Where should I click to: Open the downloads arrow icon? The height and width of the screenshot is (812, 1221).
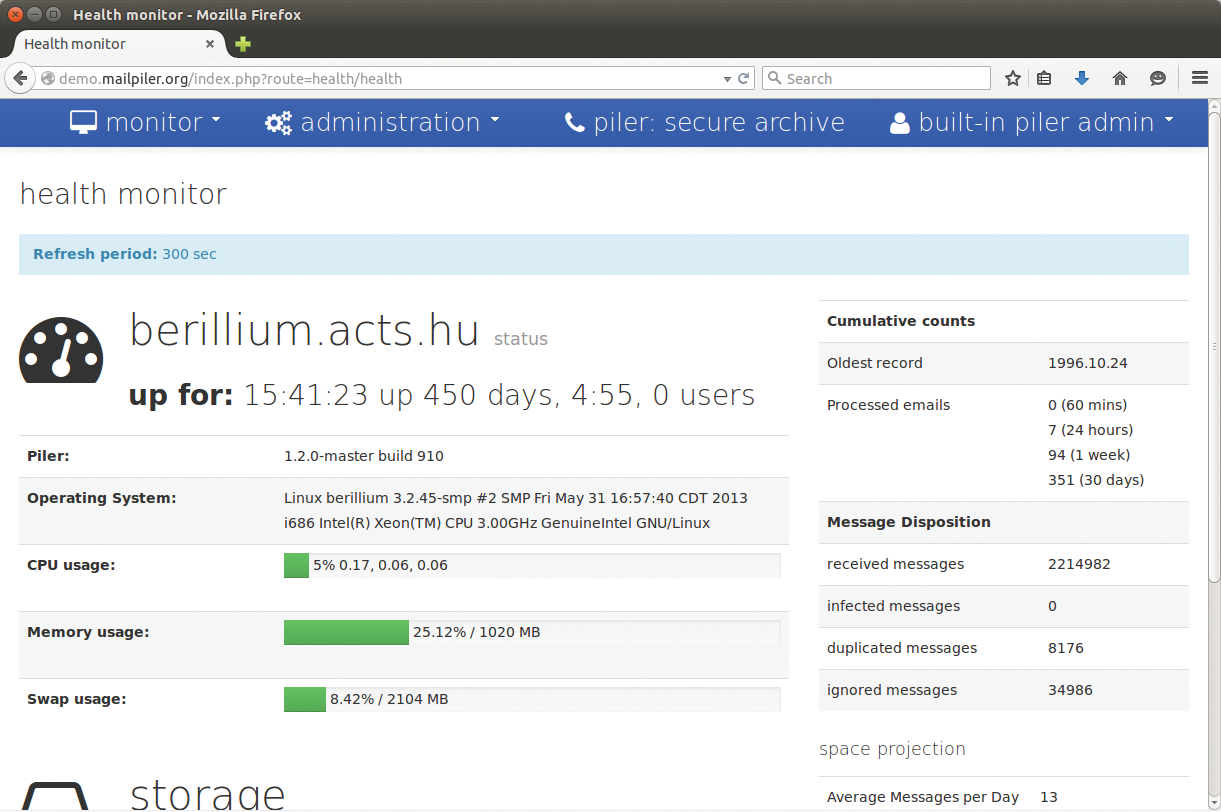click(1081, 78)
